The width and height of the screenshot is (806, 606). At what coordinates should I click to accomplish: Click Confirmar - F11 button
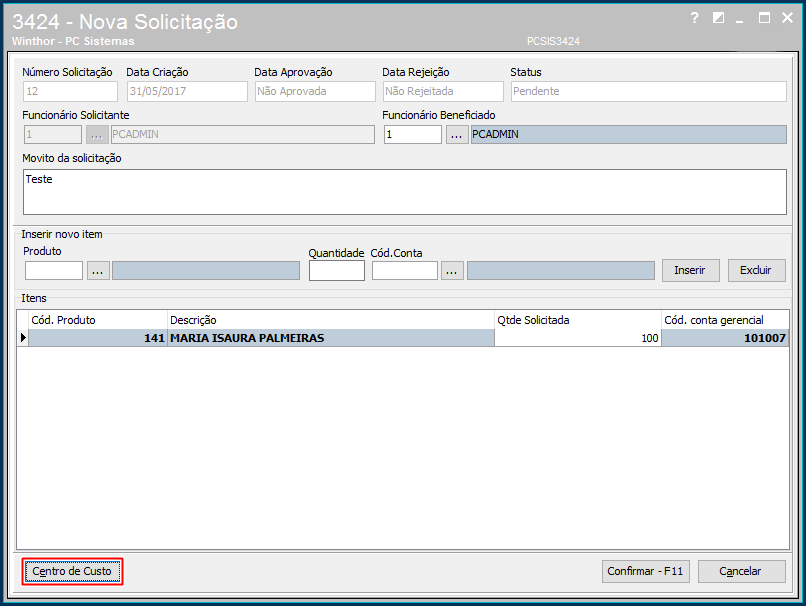(x=645, y=571)
